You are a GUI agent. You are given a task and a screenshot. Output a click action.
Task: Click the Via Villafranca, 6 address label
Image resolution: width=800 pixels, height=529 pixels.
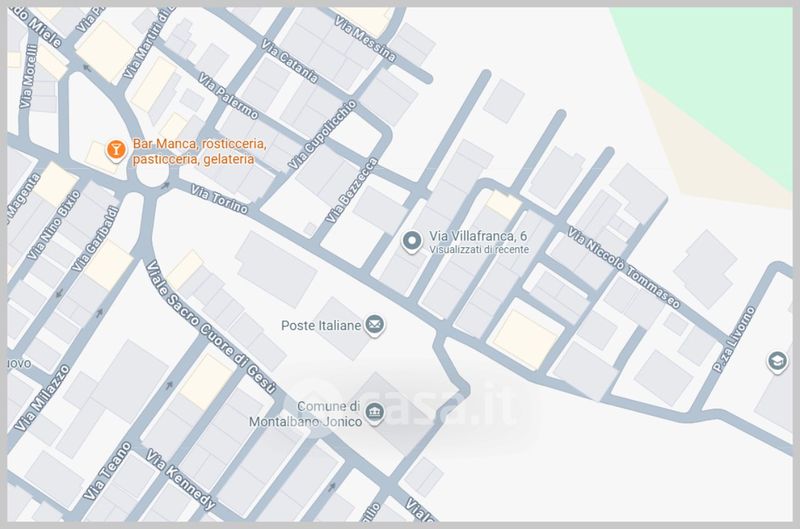[478, 235]
